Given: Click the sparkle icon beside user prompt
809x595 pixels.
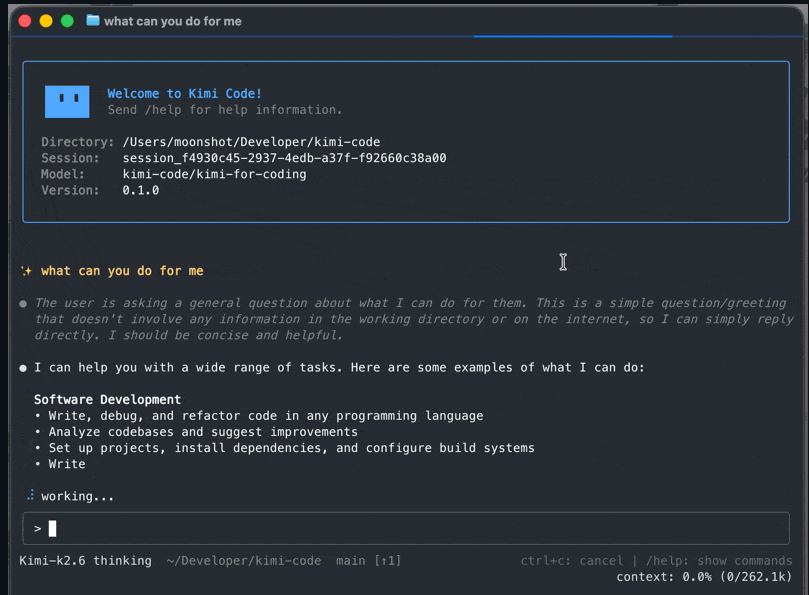Looking at the screenshot, I should (x=26, y=271).
